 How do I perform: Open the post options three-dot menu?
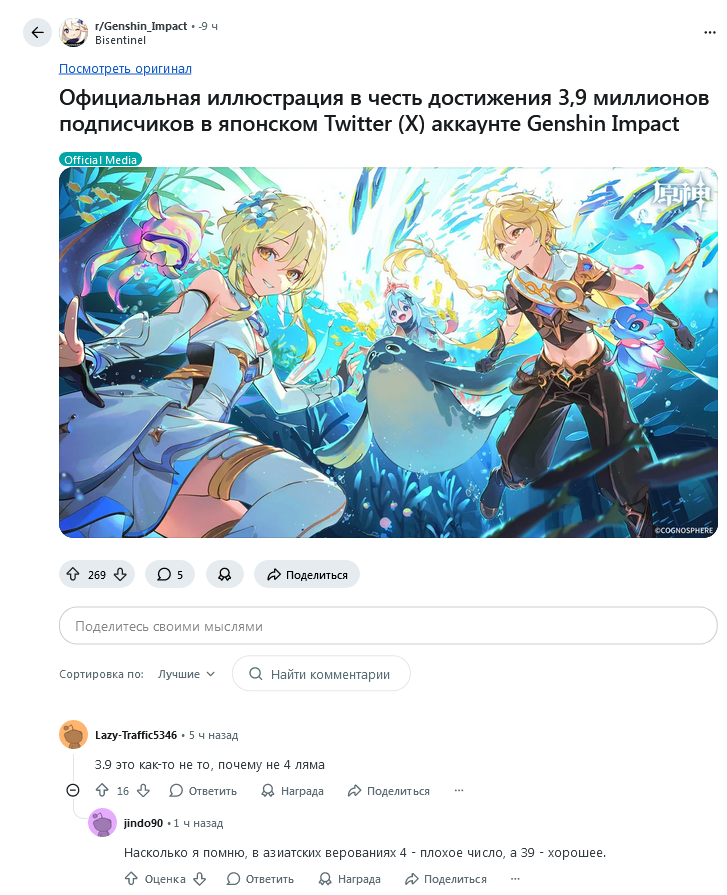(x=709, y=33)
